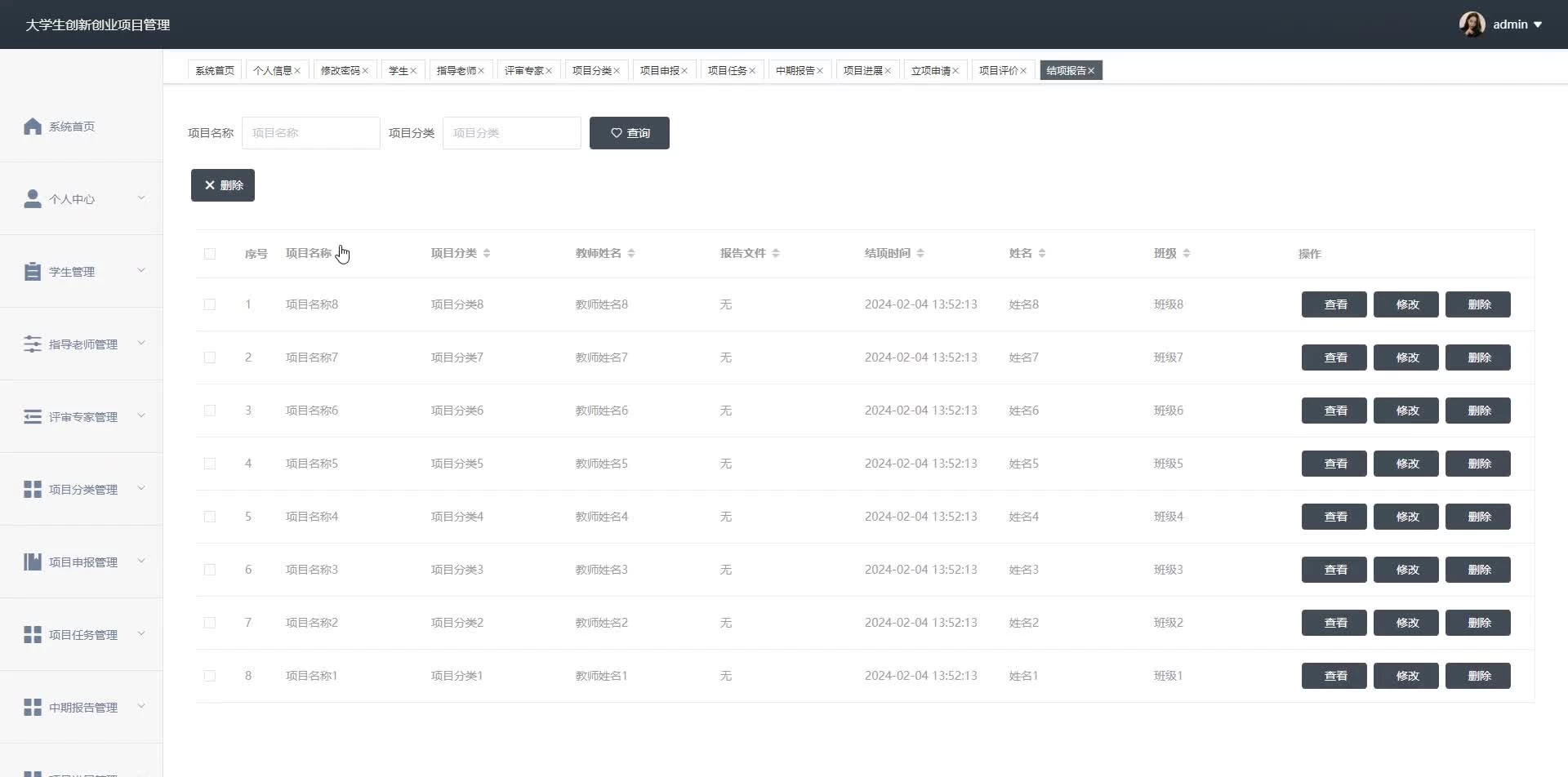Screen dimensions: 1568x777
Task: Click the list icon for 评审专家管理
Action: coord(33,417)
